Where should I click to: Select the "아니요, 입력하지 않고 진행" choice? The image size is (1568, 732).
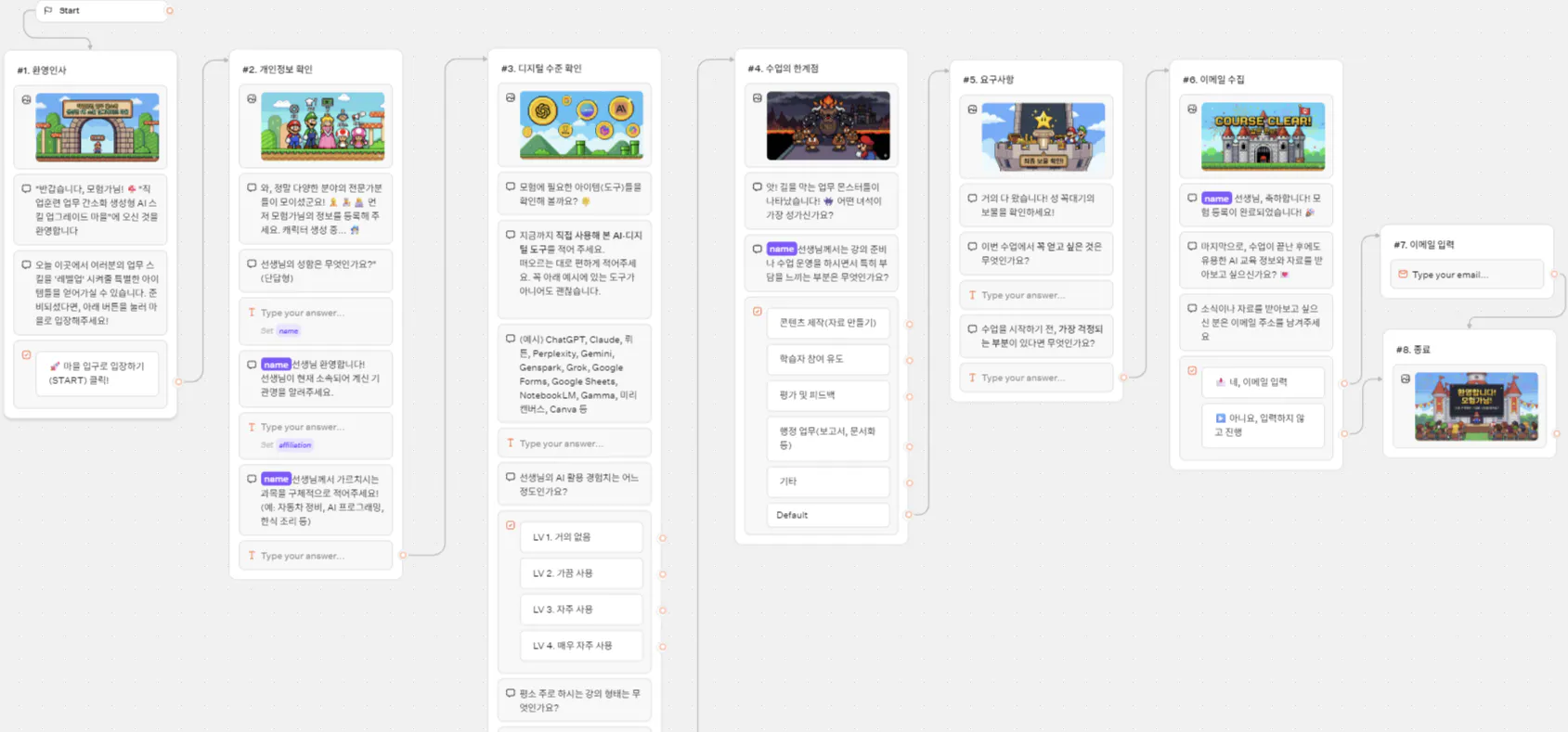[x=1263, y=426]
